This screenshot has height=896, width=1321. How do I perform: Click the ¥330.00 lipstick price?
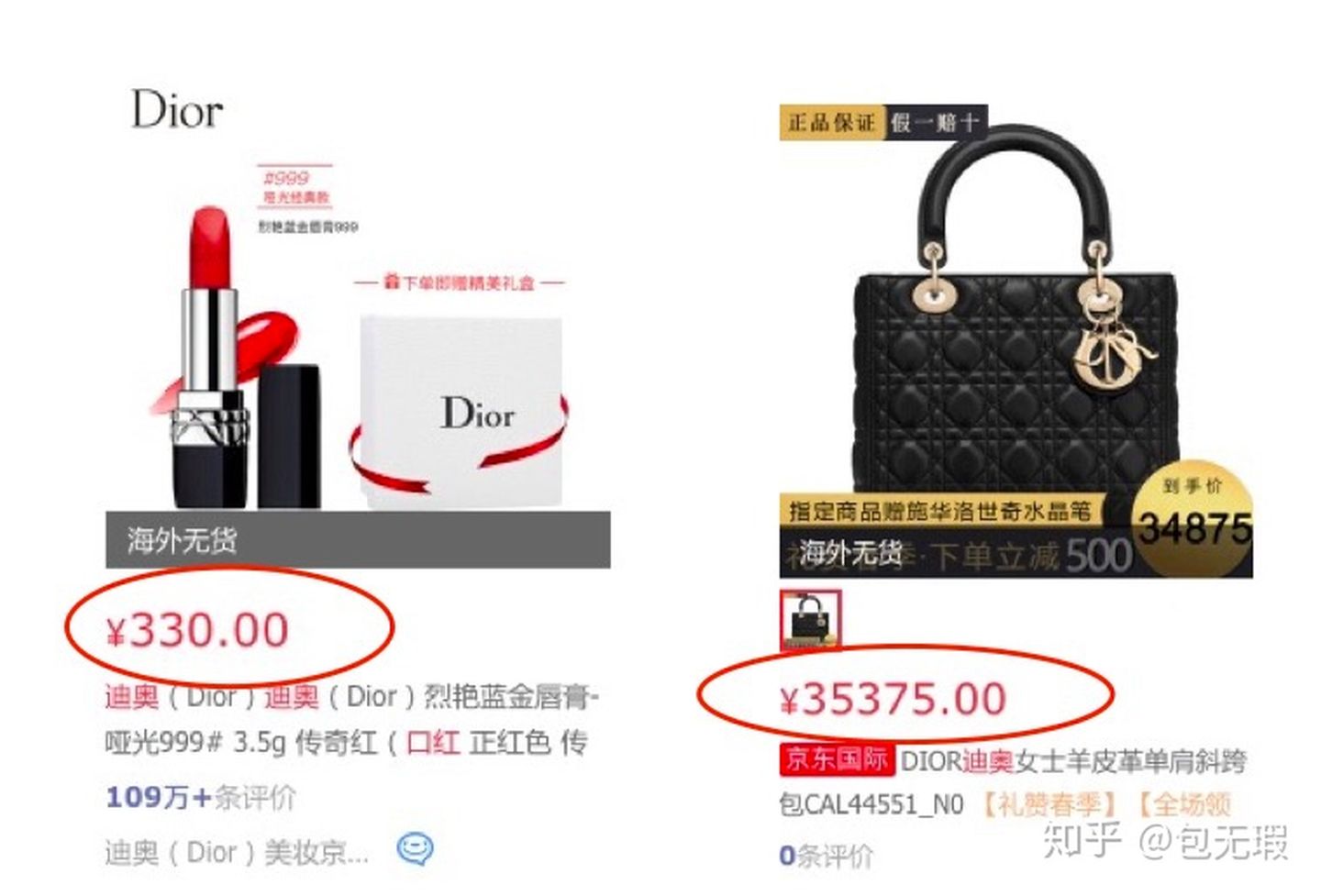pos(197,631)
